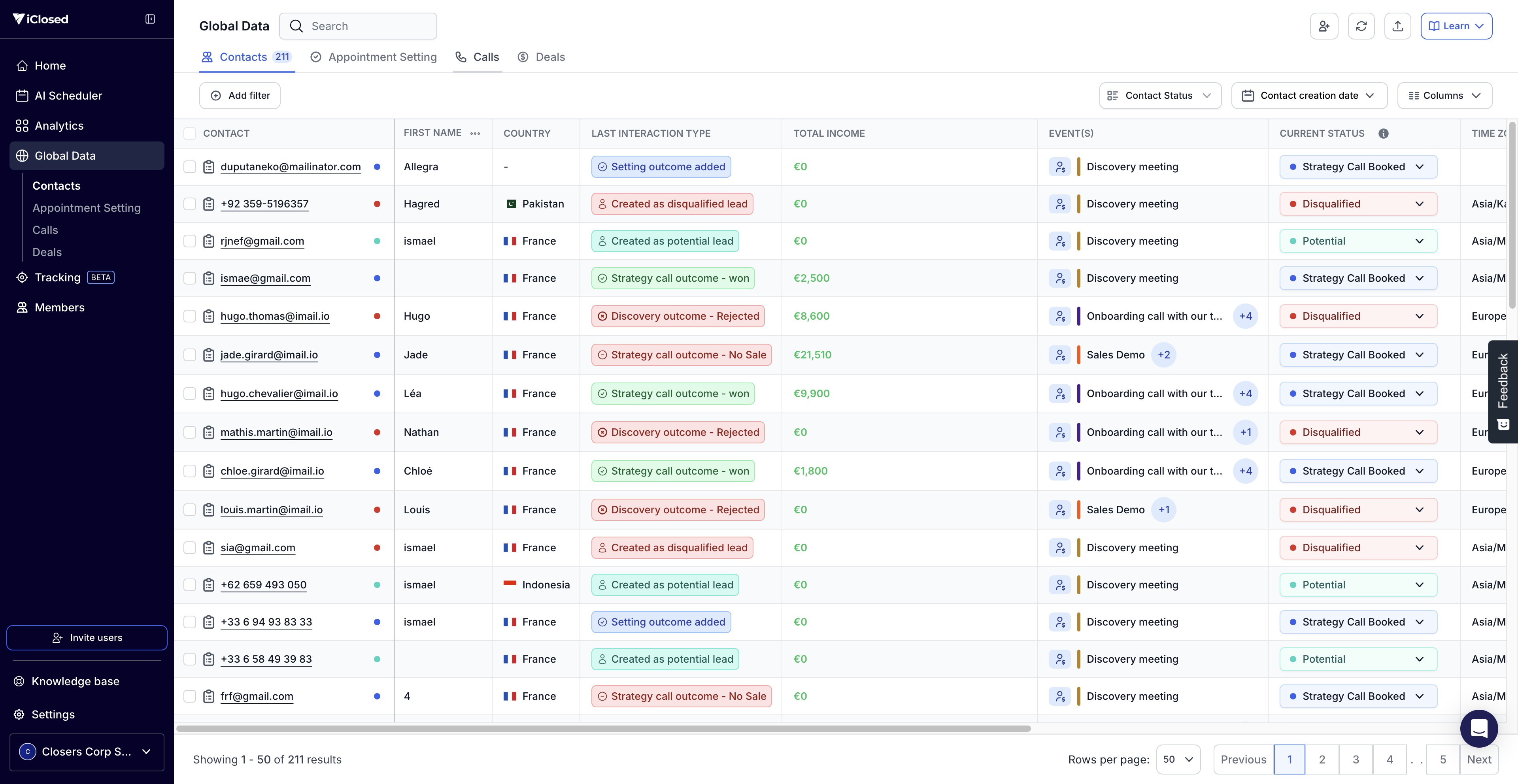Click the First Name column options dots
The image size is (1518, 784).
click(475, 134)
